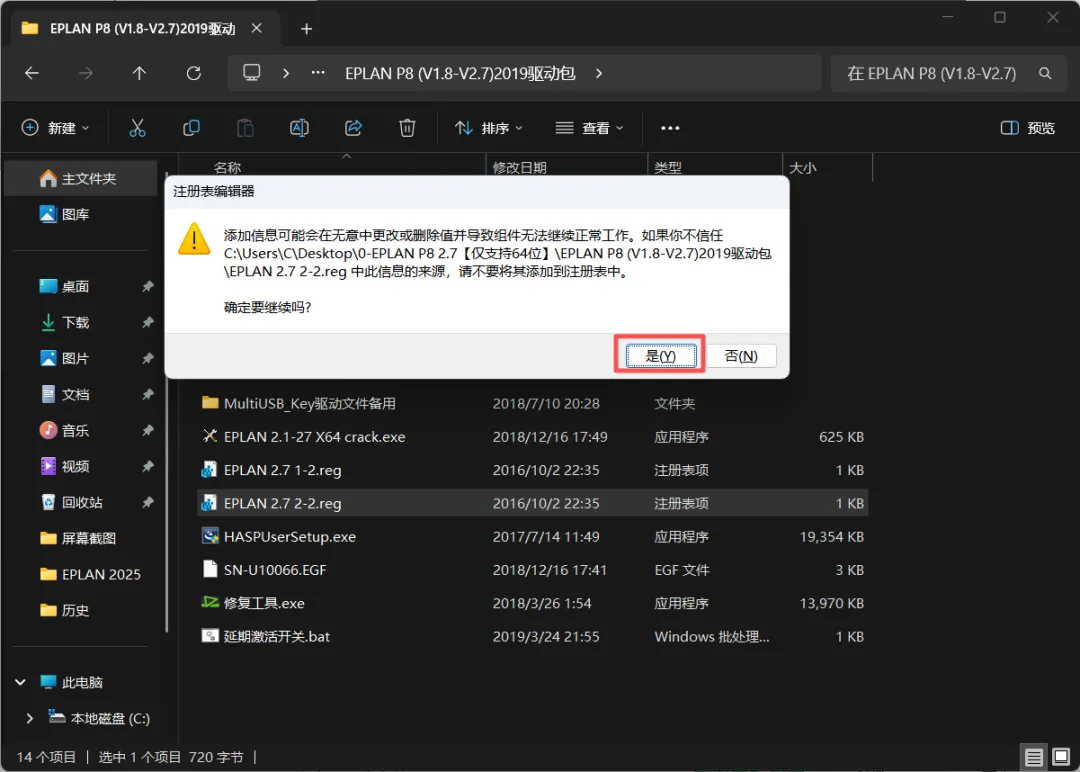Open a new tab with plus button

pos(307,29)
